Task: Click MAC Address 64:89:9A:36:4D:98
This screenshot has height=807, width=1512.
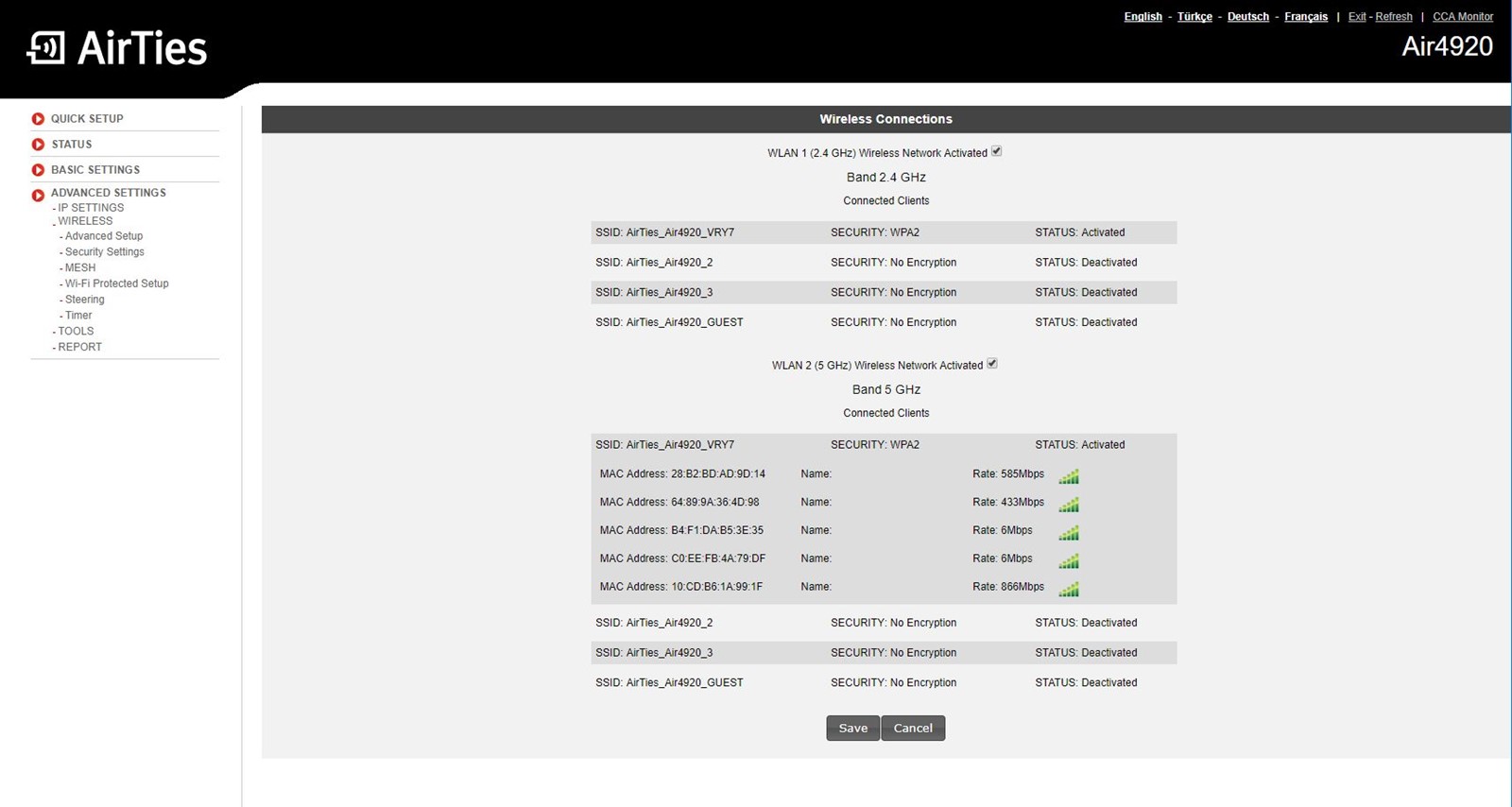Action: (679, 503)
